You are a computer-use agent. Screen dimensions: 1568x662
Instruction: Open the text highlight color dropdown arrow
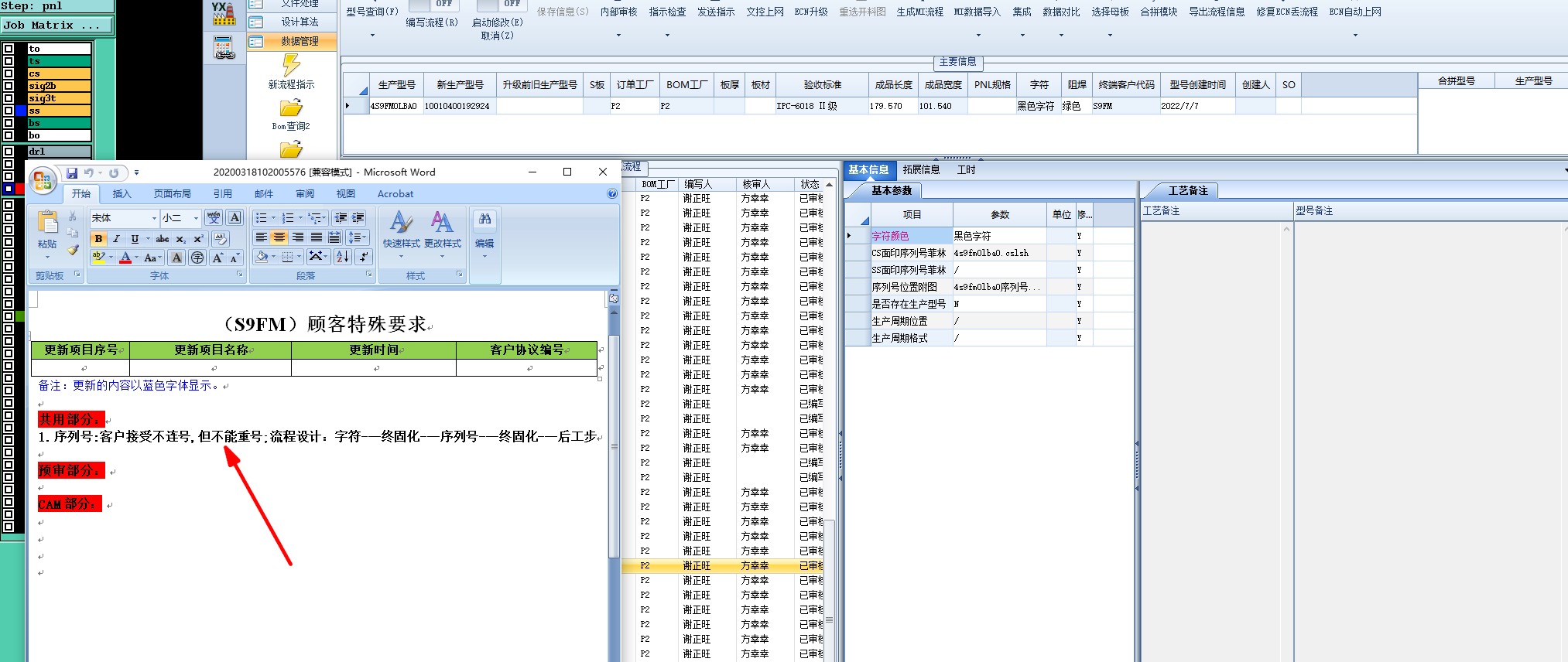[x=111, y=258]
